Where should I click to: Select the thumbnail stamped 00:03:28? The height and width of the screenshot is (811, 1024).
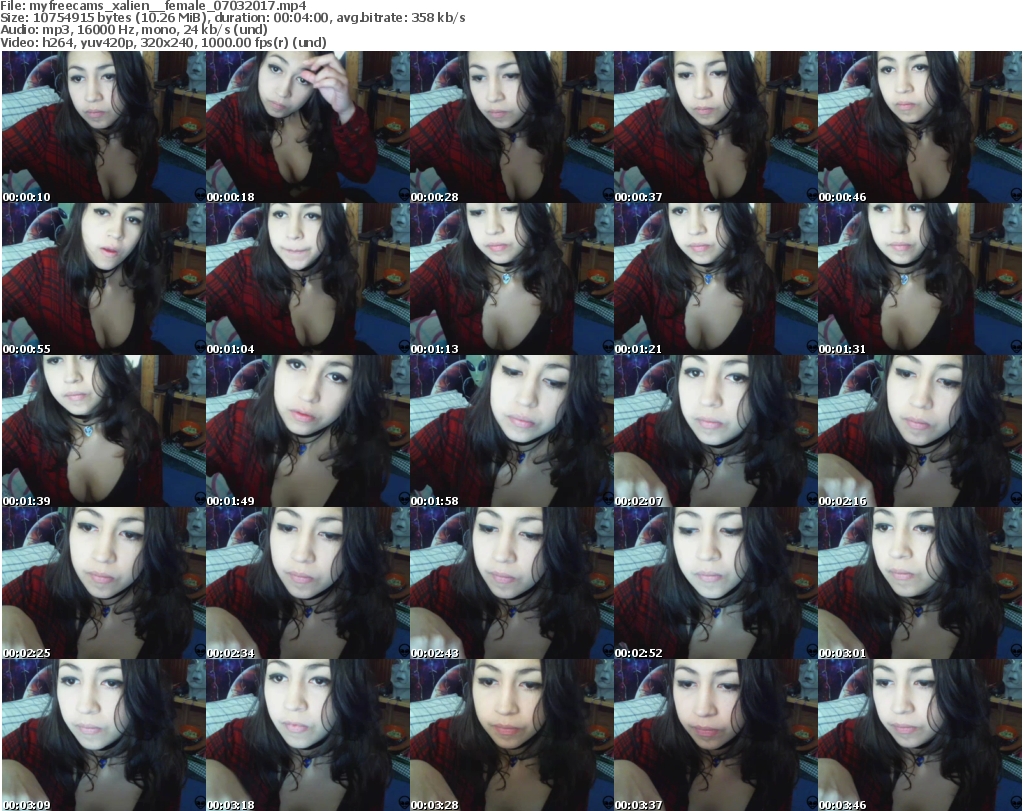point(511,735)
